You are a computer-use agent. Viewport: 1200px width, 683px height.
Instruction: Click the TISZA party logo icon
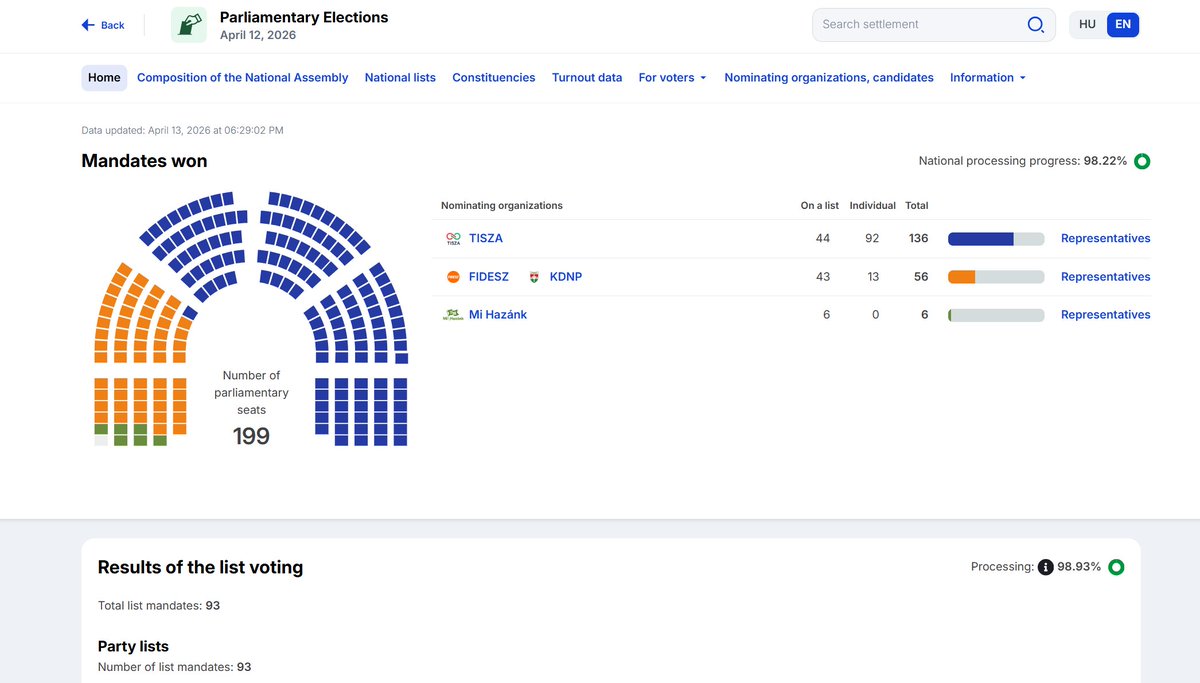coord(453,239)
